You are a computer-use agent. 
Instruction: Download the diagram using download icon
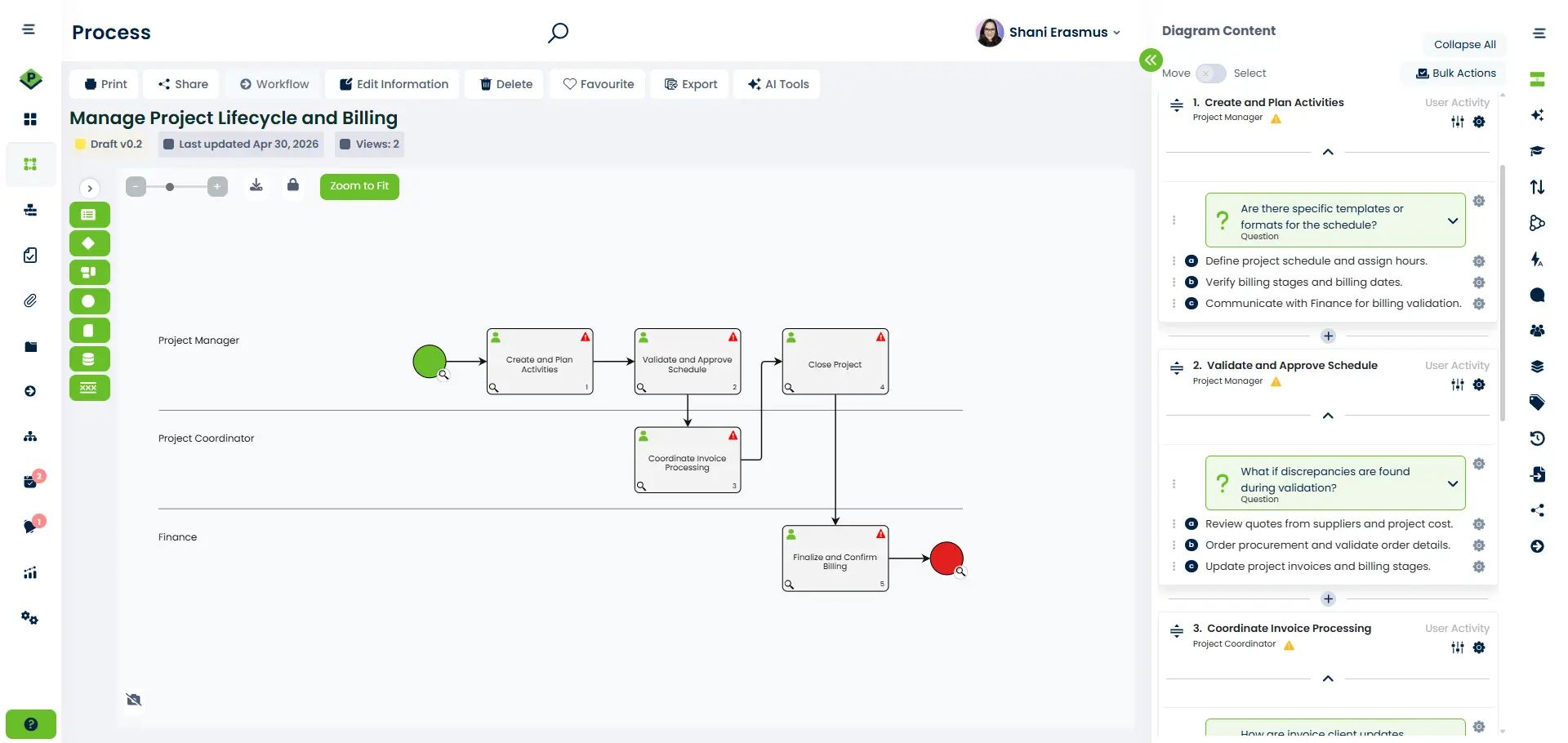[256, 185]
